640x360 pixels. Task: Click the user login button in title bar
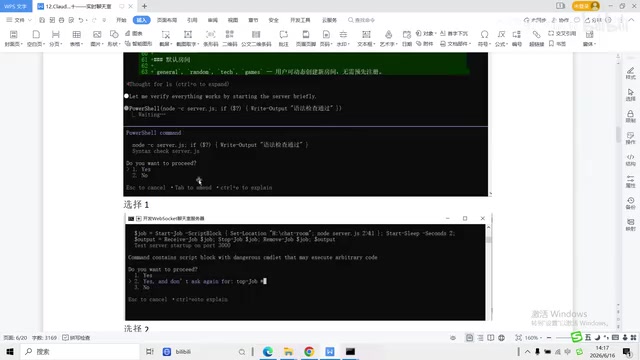pyautogui.click(x=586, y=6)
